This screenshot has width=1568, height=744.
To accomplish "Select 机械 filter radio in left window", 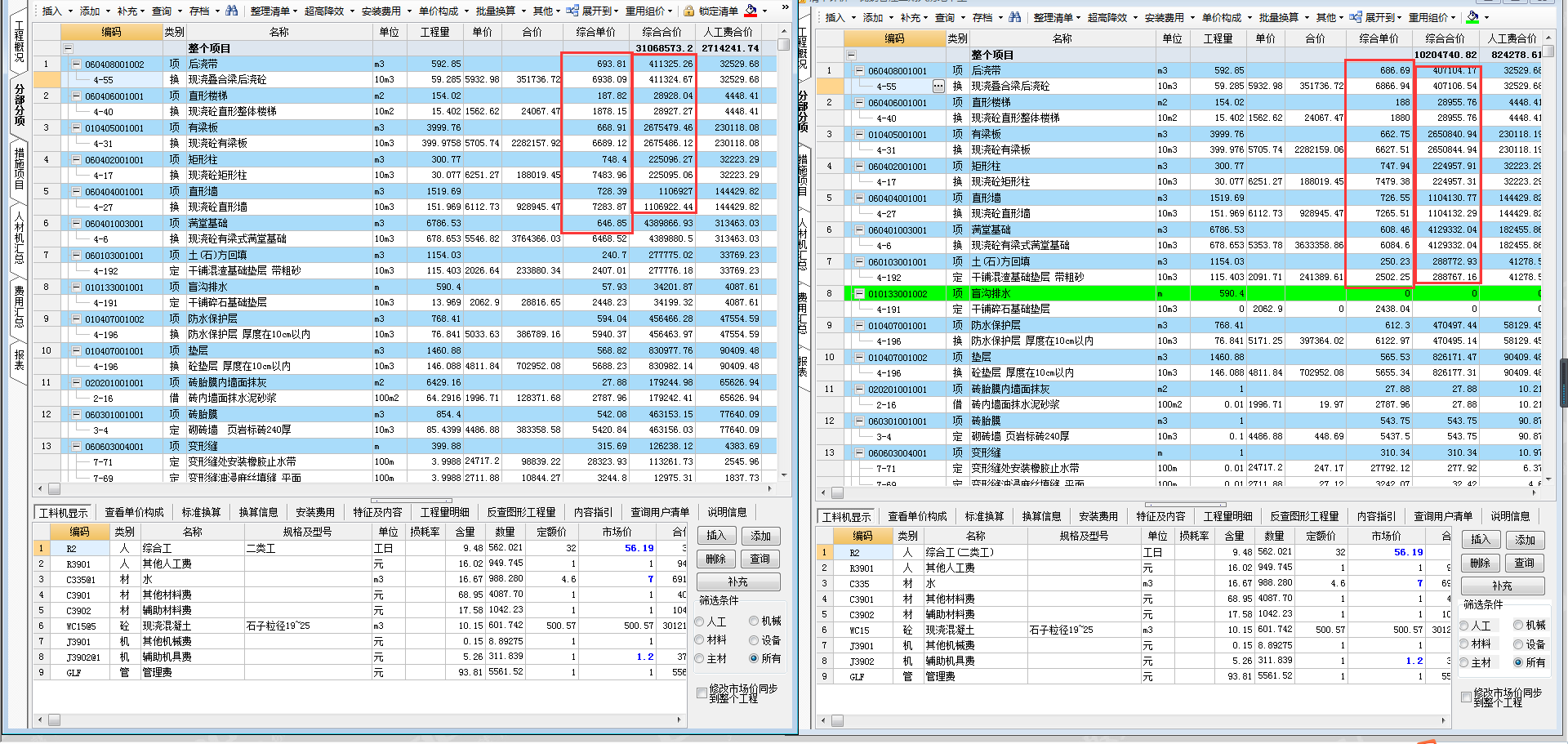I will tap(754, 621).
